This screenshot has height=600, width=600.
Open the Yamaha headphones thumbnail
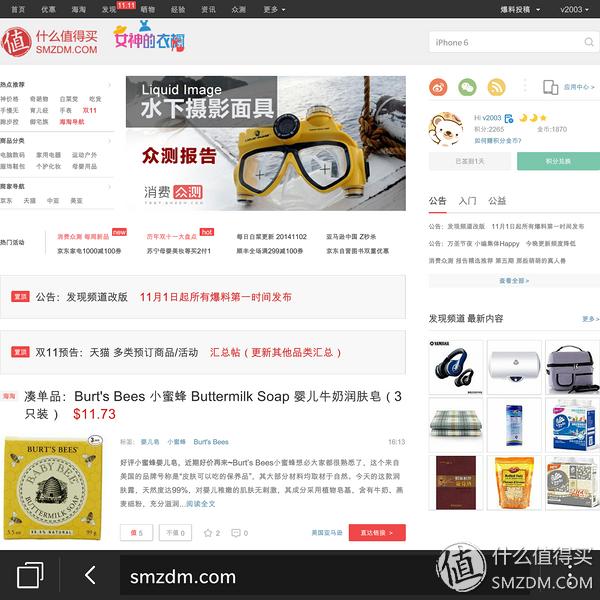[455, 367]
